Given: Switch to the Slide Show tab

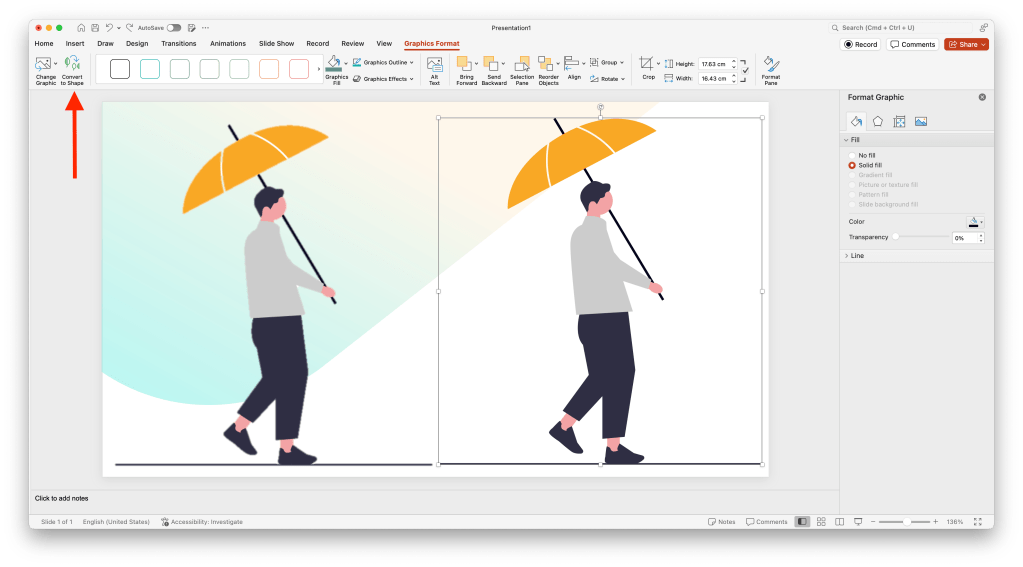Looking at the screenshot, I should tap(276, 44).
